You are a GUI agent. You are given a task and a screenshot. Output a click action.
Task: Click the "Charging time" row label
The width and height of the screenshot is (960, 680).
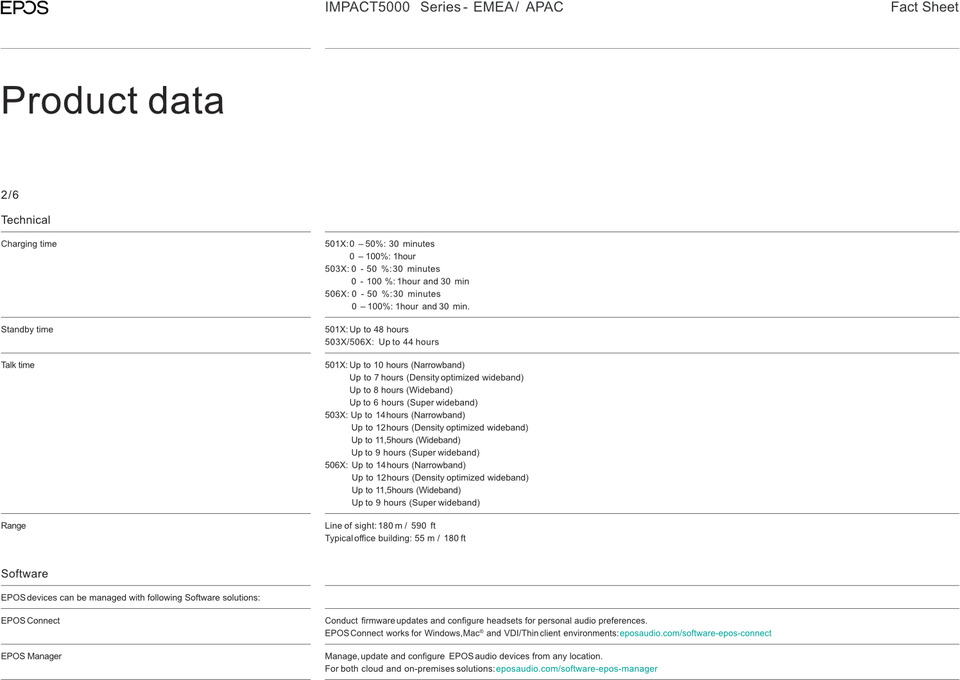[29, 244]
